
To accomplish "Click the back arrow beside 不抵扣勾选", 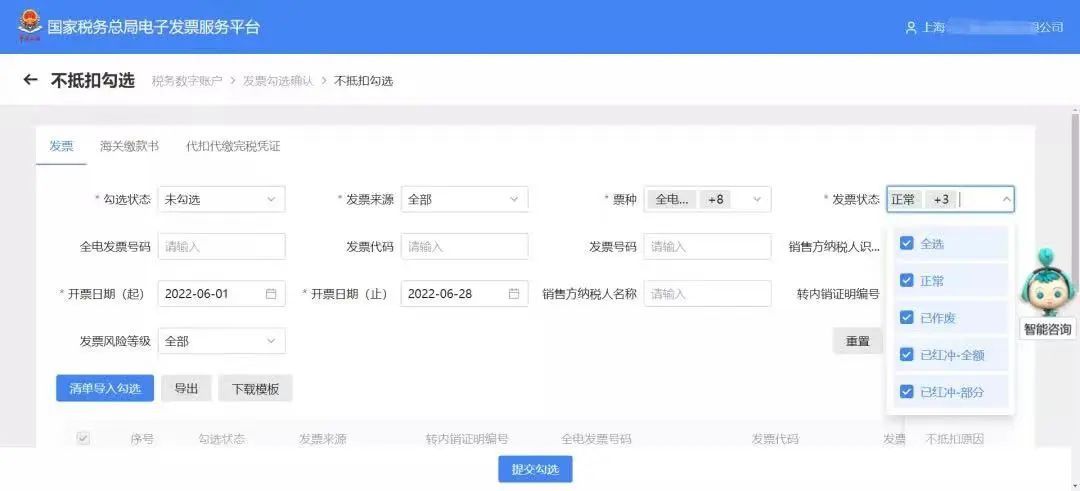I will [x=30, y=80].
